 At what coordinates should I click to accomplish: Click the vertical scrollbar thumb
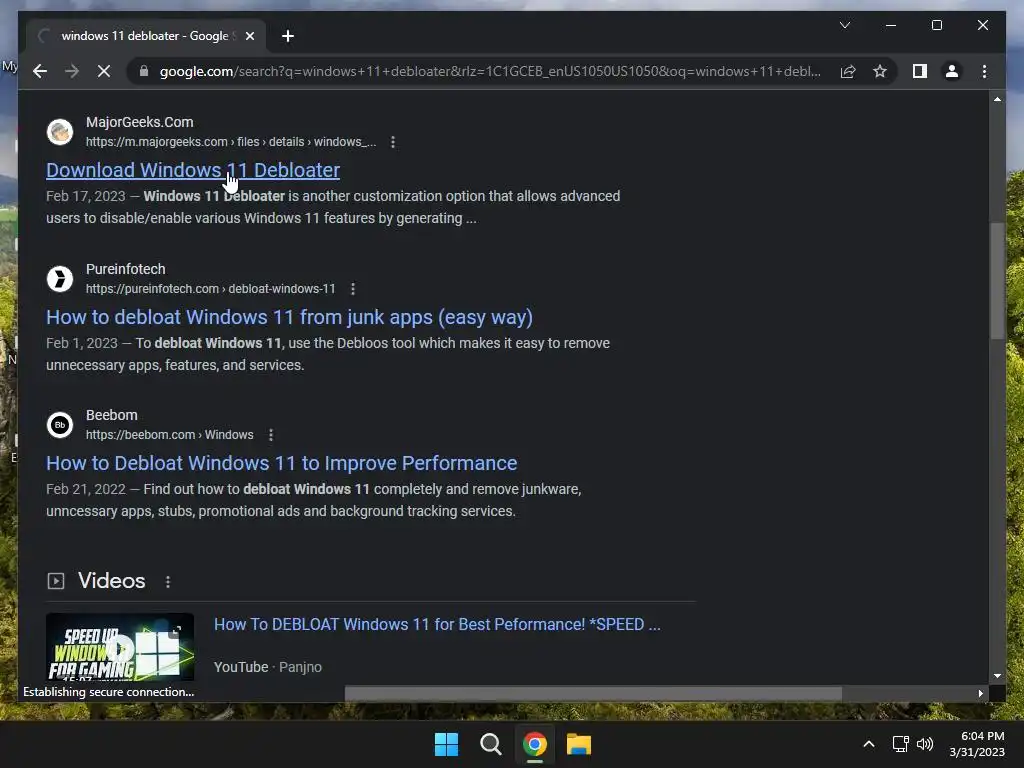pyautogui.click(x=997, y=281)
